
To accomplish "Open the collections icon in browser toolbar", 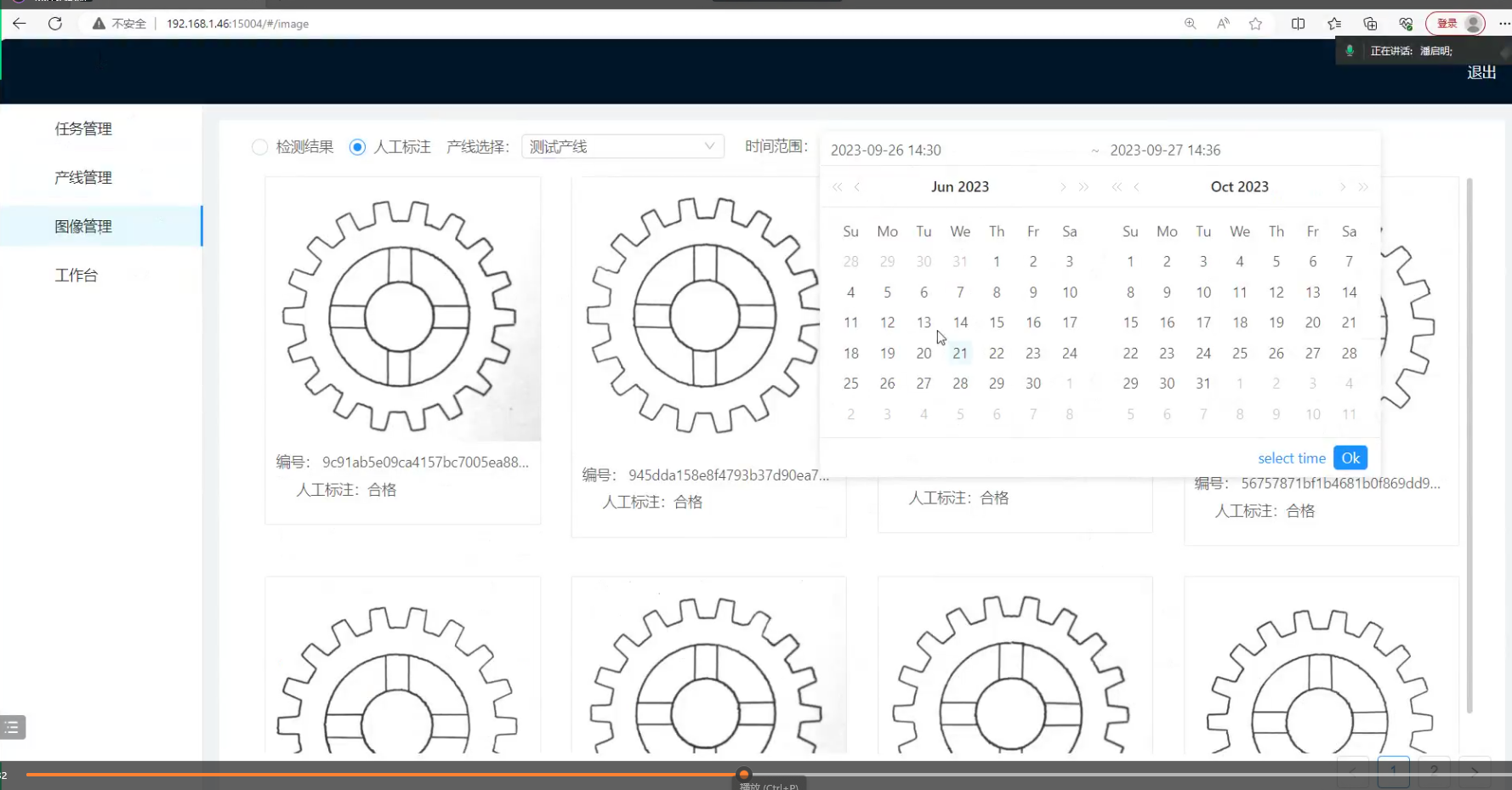I will (x=1370, y=24).
